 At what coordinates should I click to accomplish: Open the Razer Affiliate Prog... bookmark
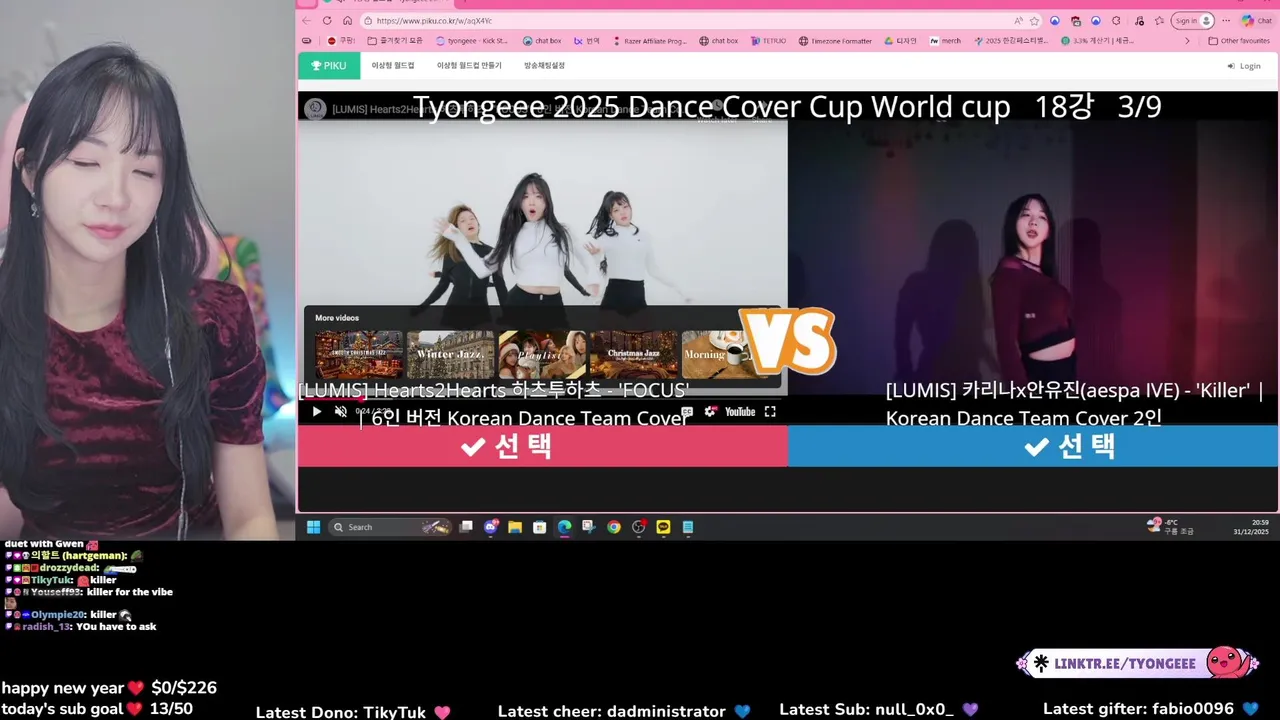point(648,41)
